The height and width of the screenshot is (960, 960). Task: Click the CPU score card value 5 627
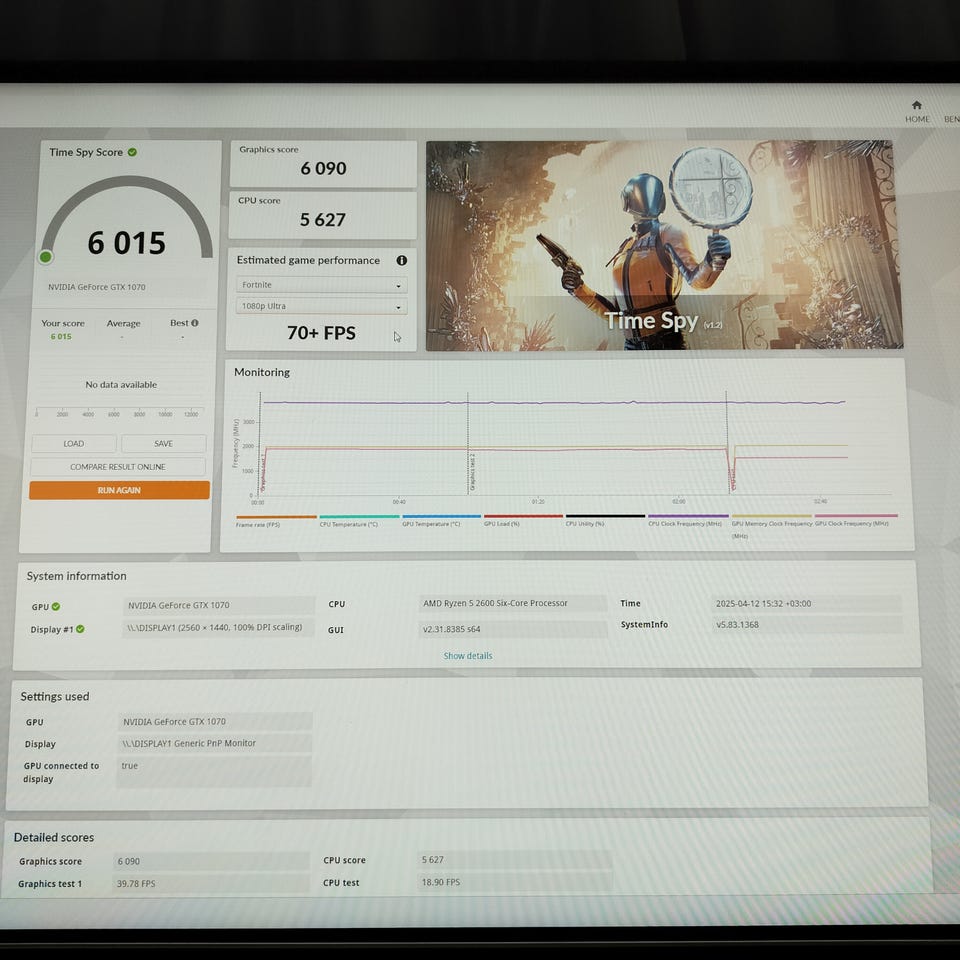coord(323,219)
